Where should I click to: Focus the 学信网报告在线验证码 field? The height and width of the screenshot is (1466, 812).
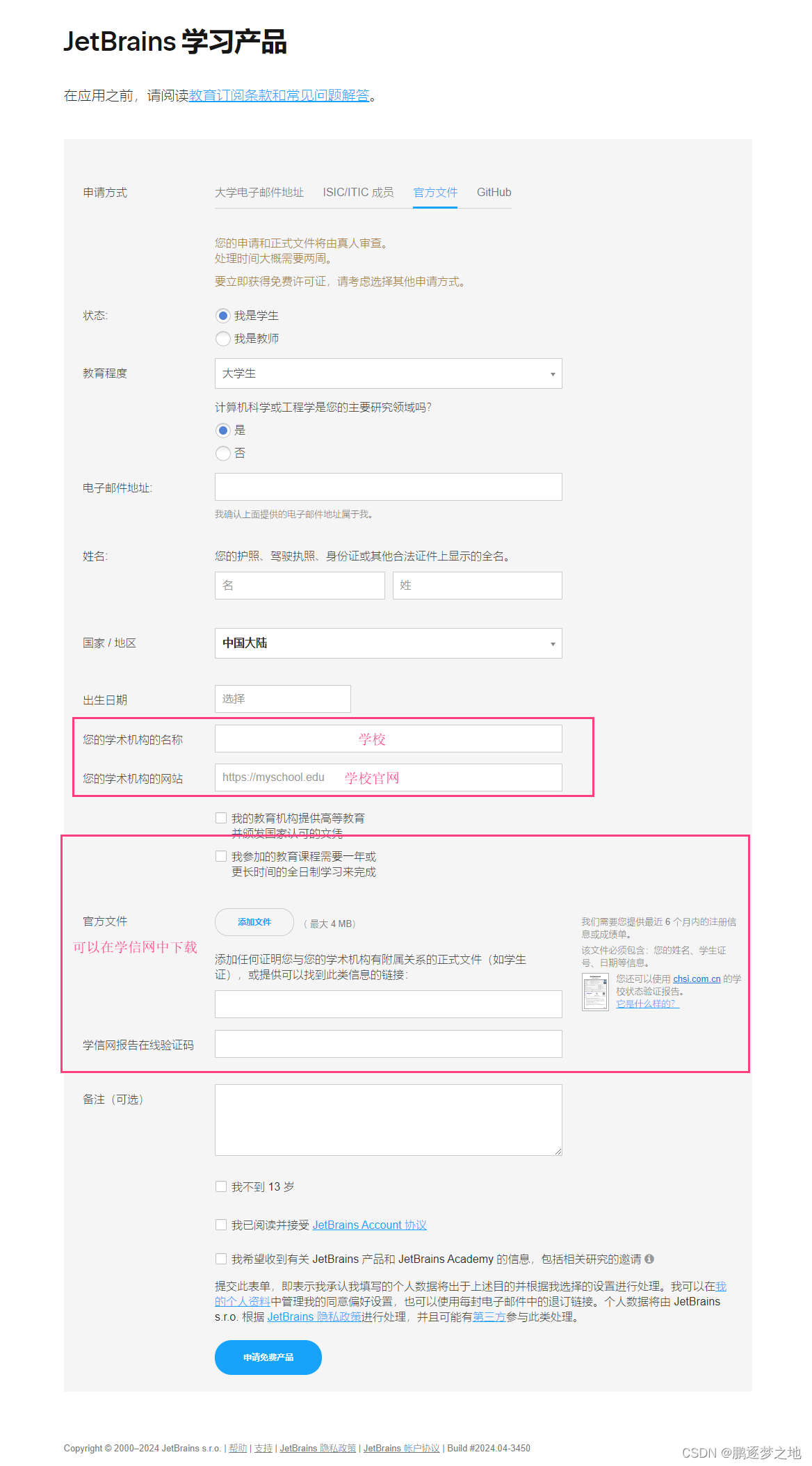[388, 1044]
